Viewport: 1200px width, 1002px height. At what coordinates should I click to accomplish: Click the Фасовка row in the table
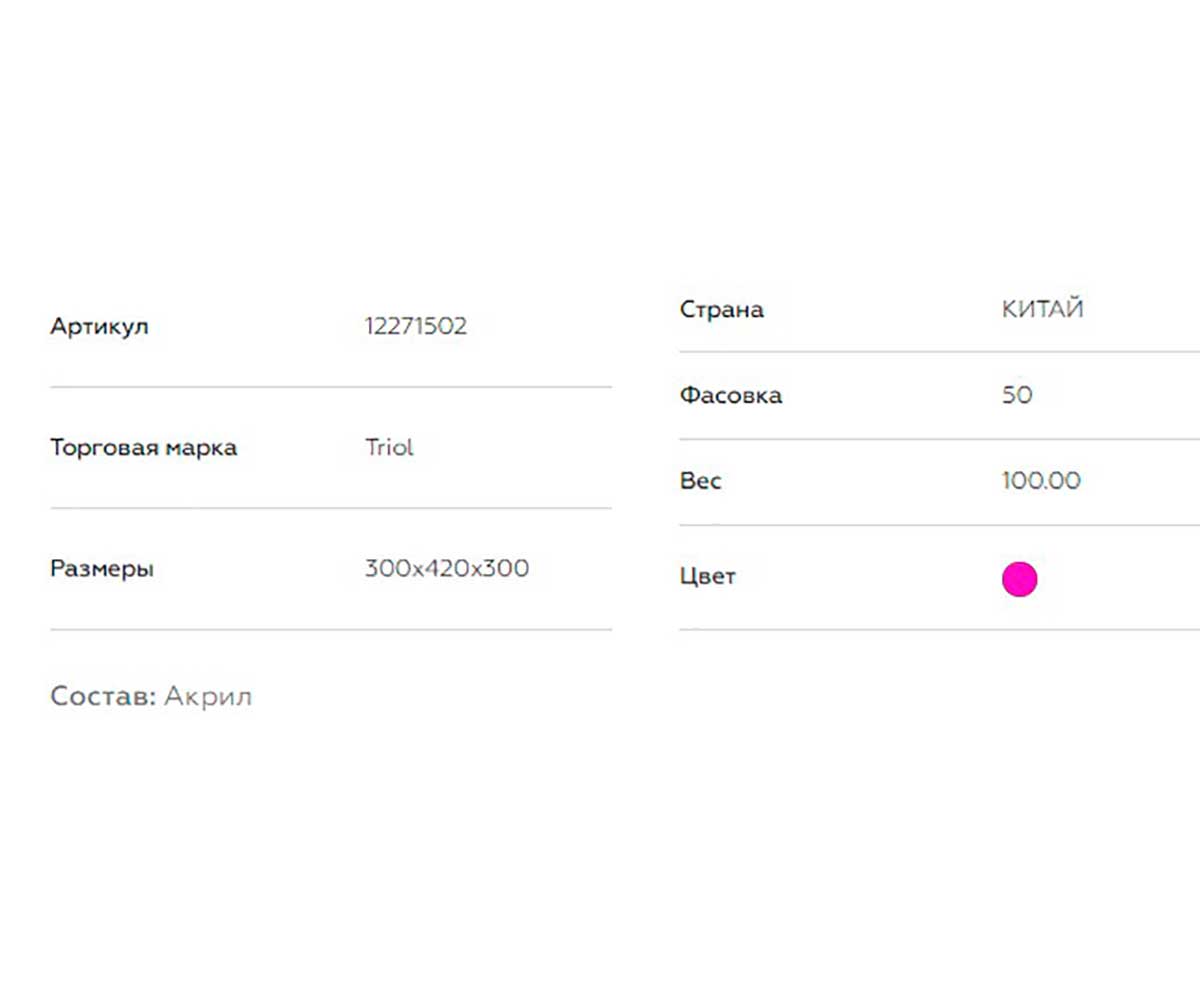click(939, 395)
